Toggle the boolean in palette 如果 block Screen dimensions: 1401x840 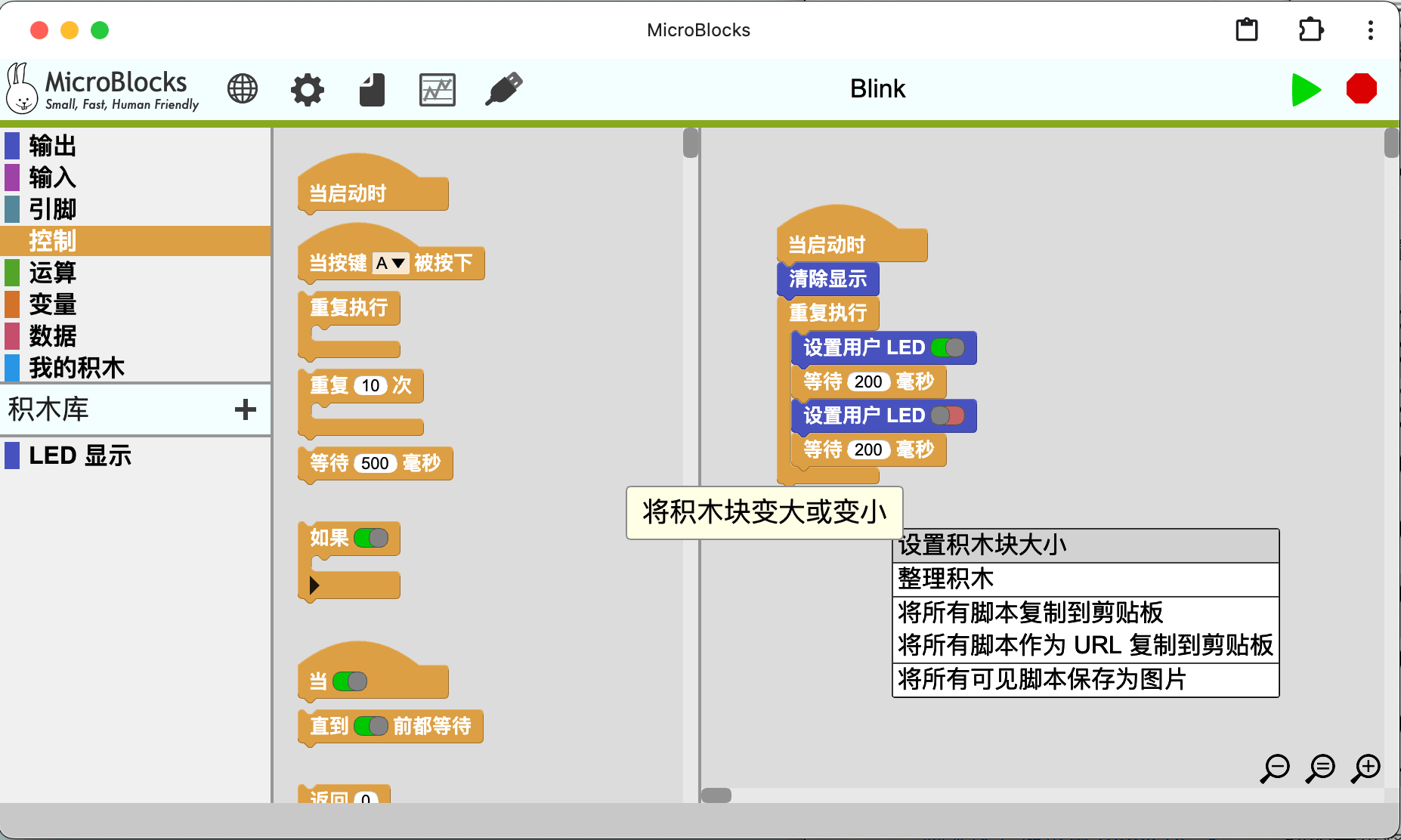pos(371,538)
